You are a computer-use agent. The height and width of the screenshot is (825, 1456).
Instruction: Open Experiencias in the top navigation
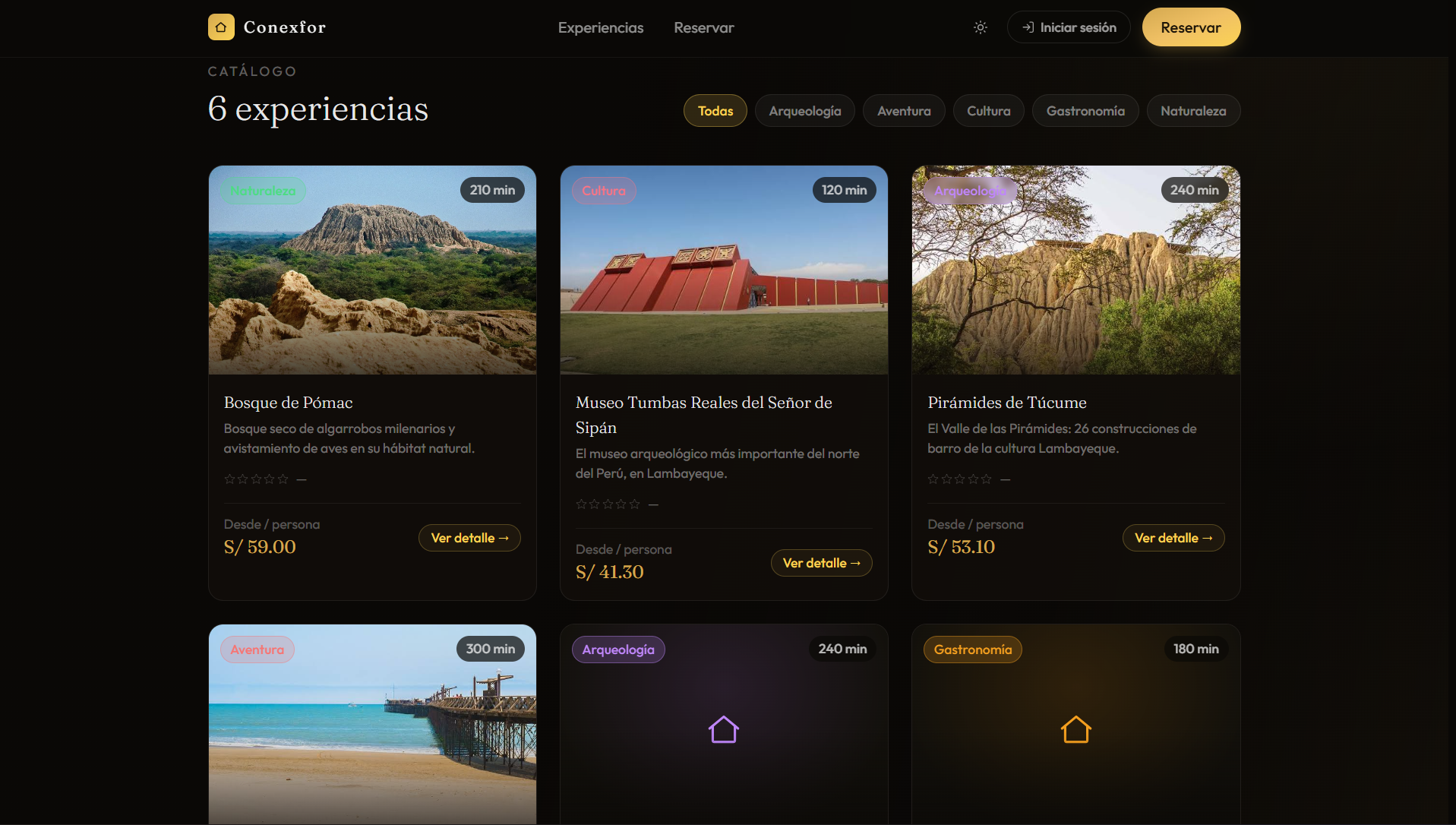click(601, 27)
